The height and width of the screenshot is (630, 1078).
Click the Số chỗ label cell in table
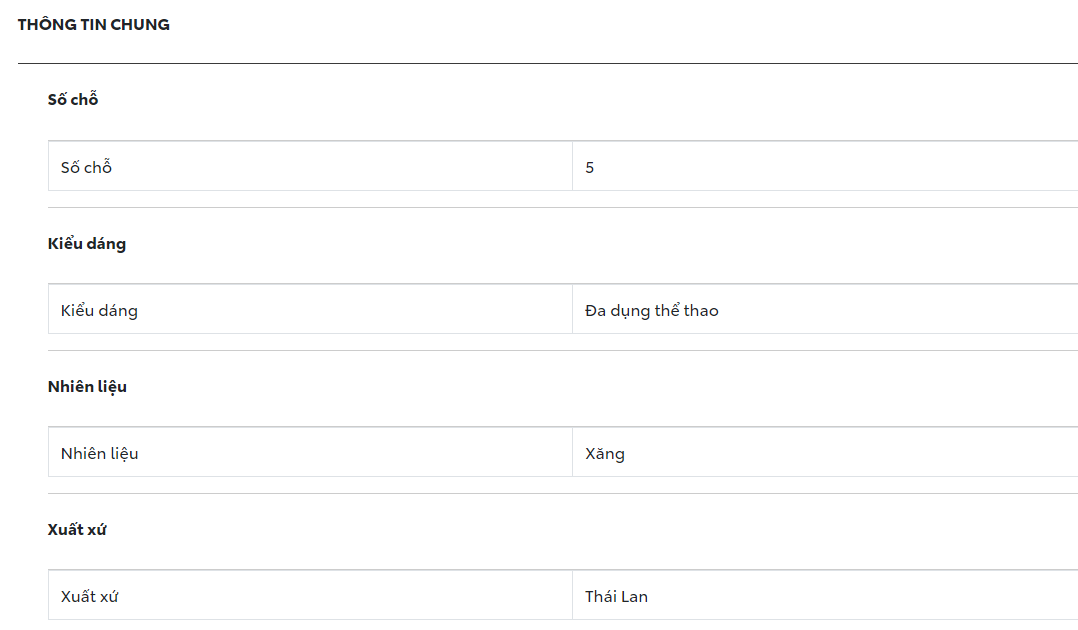[87, 168]
